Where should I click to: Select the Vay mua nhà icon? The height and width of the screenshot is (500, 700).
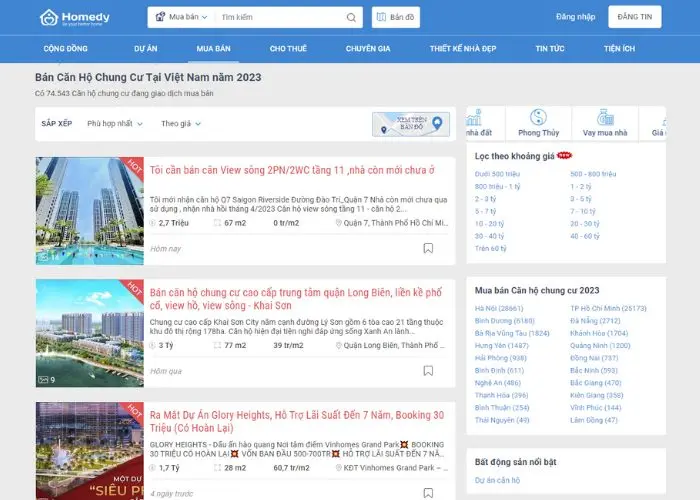click(605, 123)
